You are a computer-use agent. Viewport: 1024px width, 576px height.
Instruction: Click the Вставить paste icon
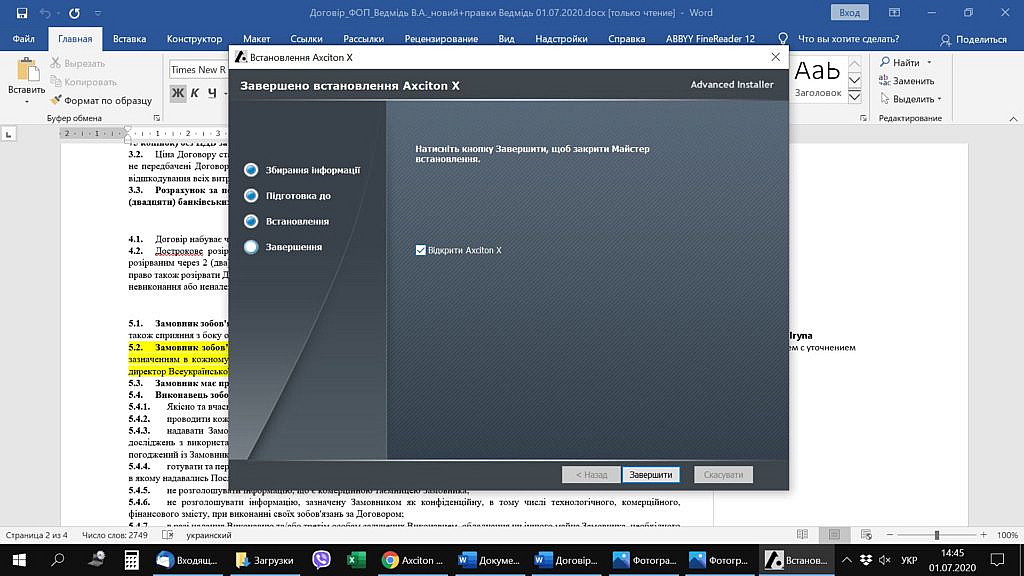pos(27,70)
